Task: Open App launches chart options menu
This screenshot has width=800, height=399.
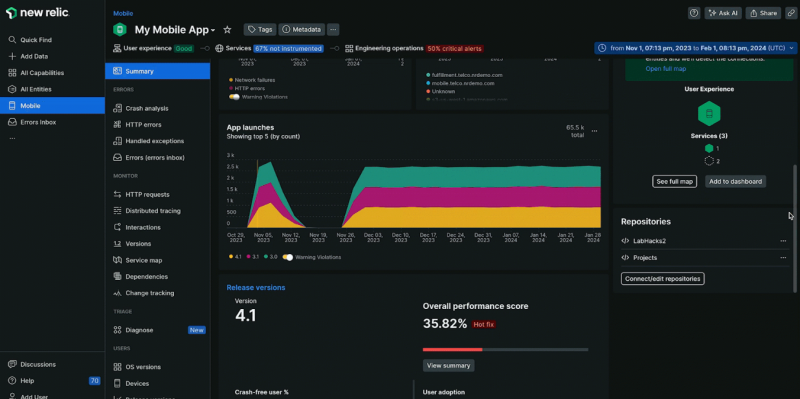Action: tap(594, 131)
